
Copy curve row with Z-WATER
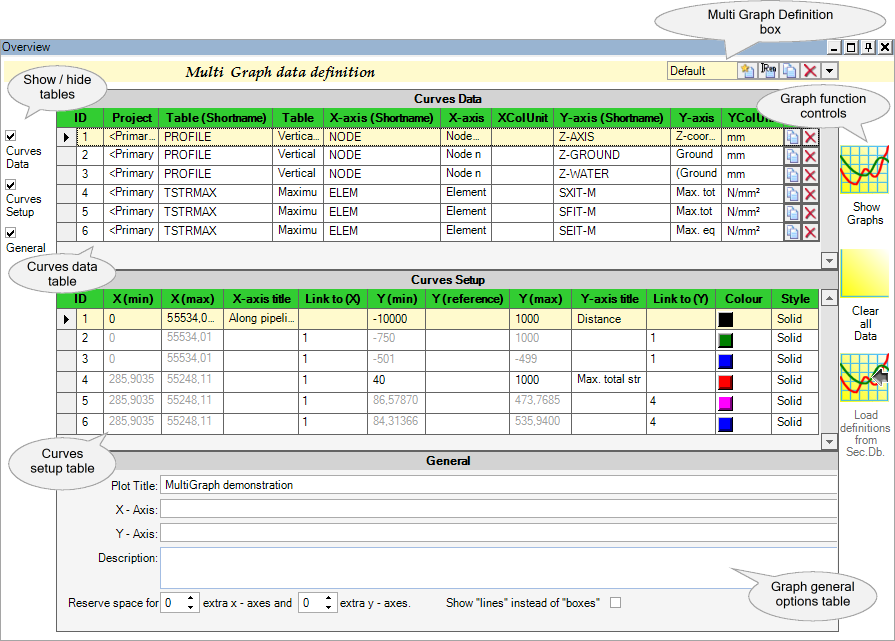point(792,175)
